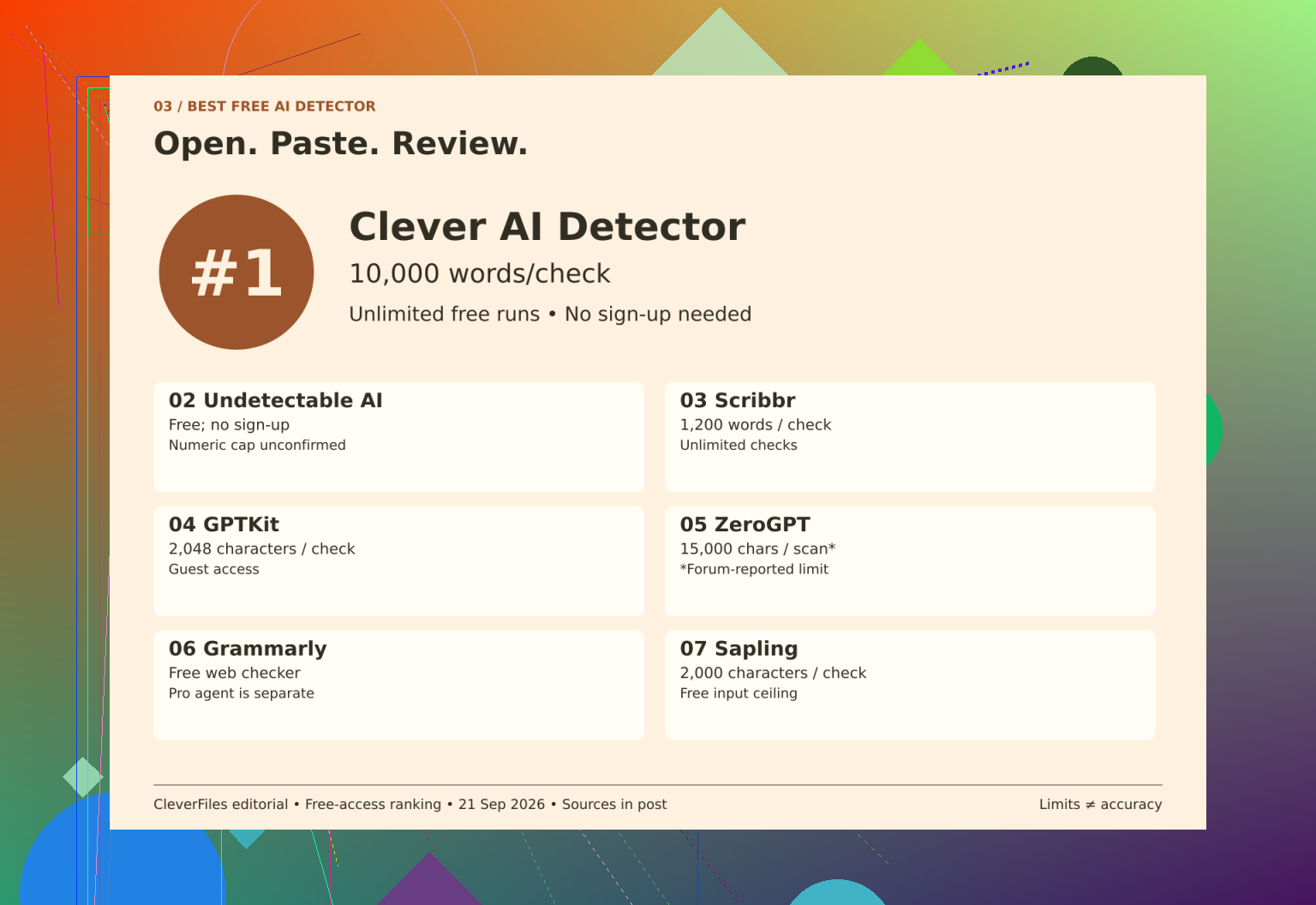
Task: Click the '03 / BEST FREE AI DETECTOR' label
Action: 265,106
